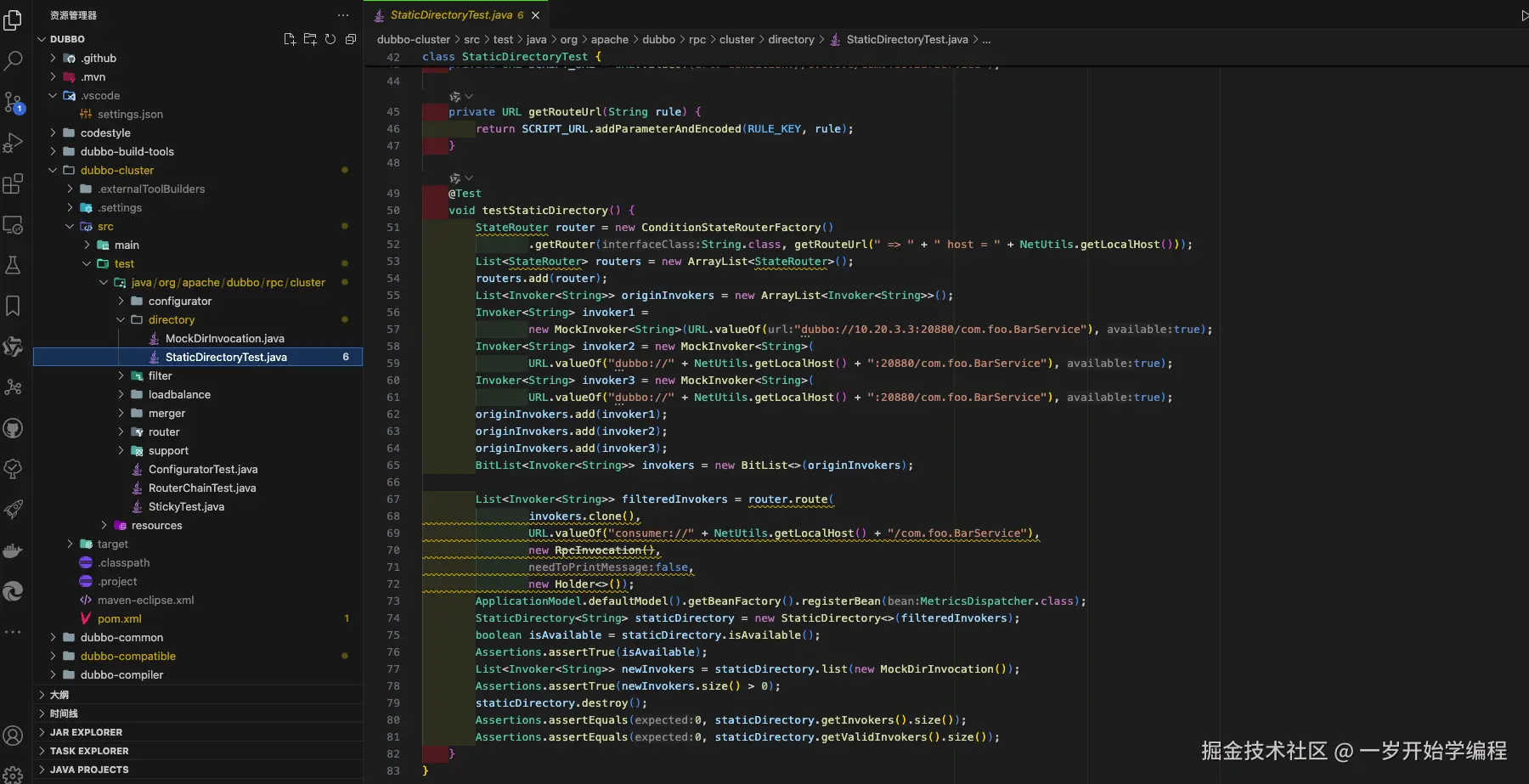This screenshot has height=784, width=1529.
Task: Open the Search view
Action: coord(13,60)
